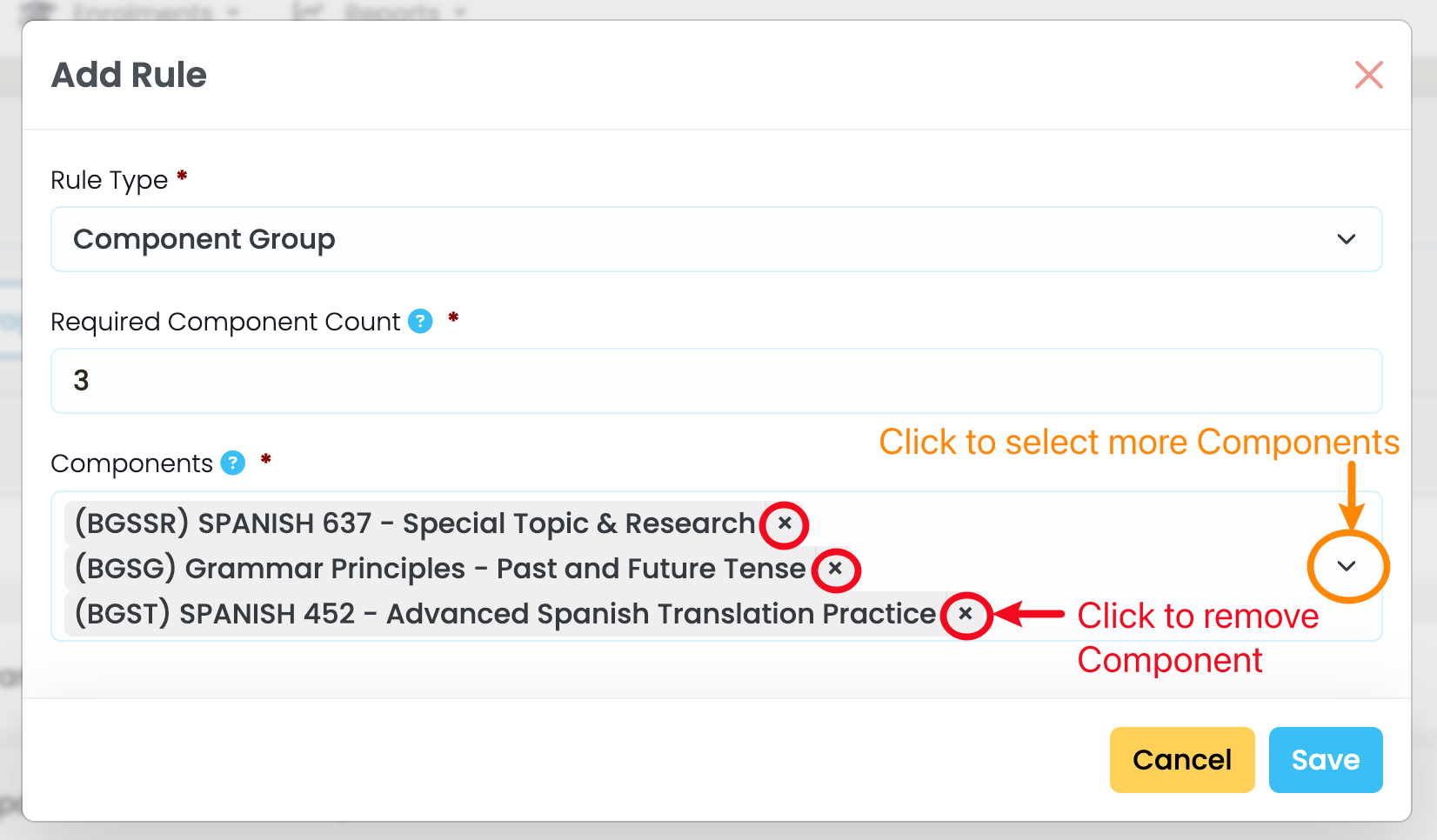Select the Grammar Principles component chip
This screenshot has height=840, width=1437.
point(439,569)
